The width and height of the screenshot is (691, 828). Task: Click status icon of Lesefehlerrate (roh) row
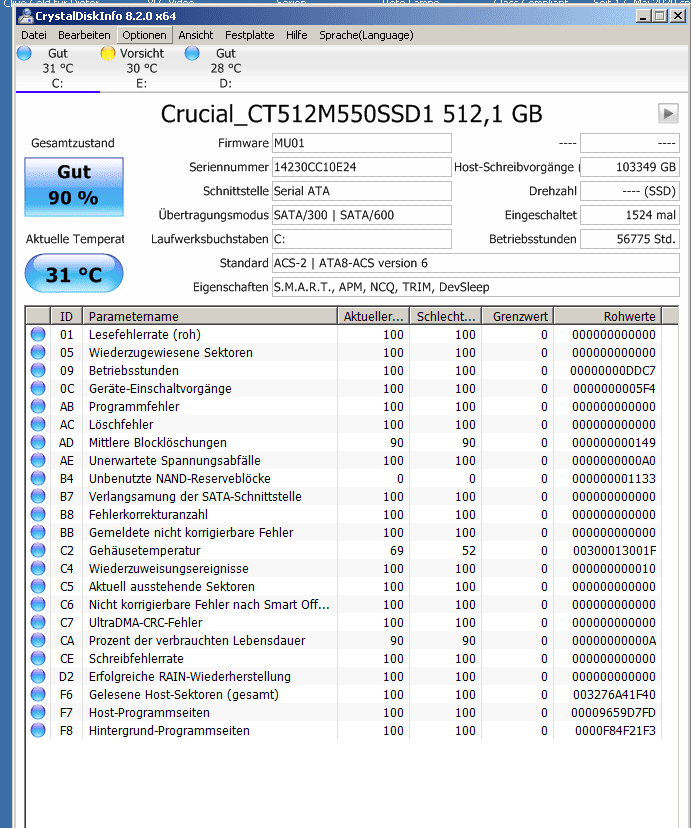tap(38, 334)
